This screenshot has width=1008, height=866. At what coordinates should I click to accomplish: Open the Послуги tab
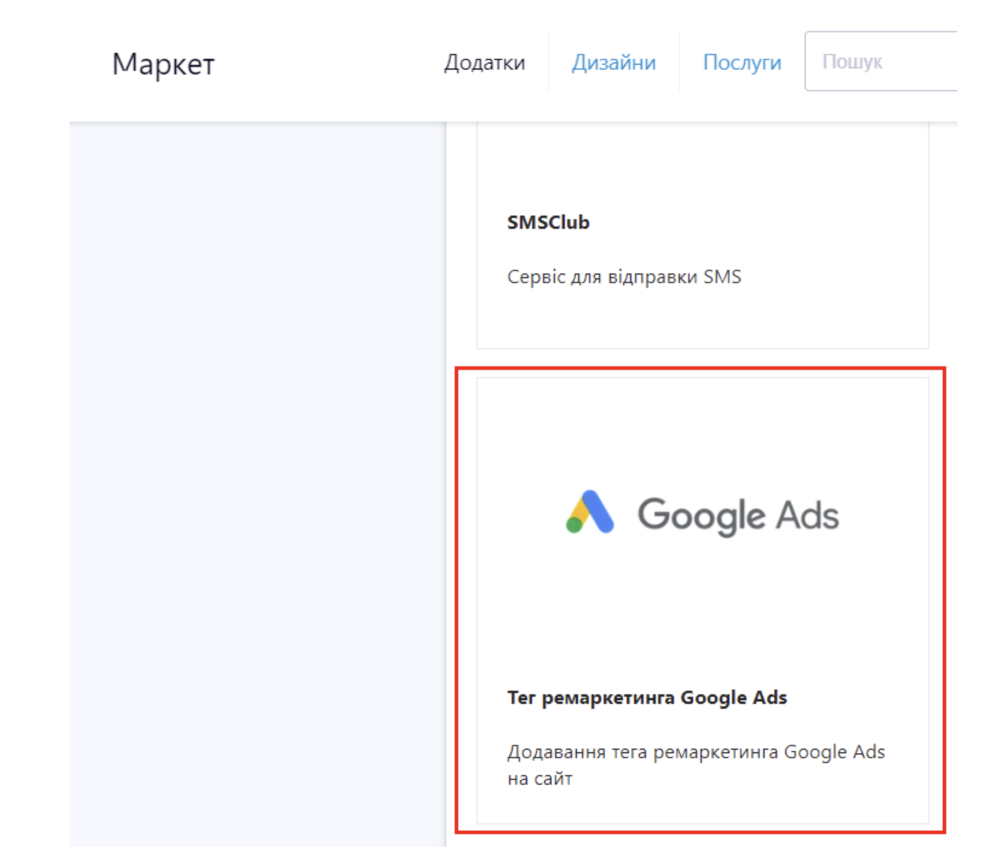tap(742, 62)
